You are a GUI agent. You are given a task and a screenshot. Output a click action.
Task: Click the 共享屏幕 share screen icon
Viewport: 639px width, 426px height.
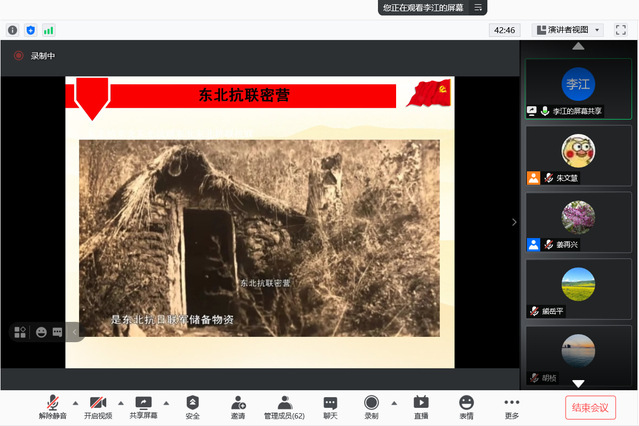point(143,406)
